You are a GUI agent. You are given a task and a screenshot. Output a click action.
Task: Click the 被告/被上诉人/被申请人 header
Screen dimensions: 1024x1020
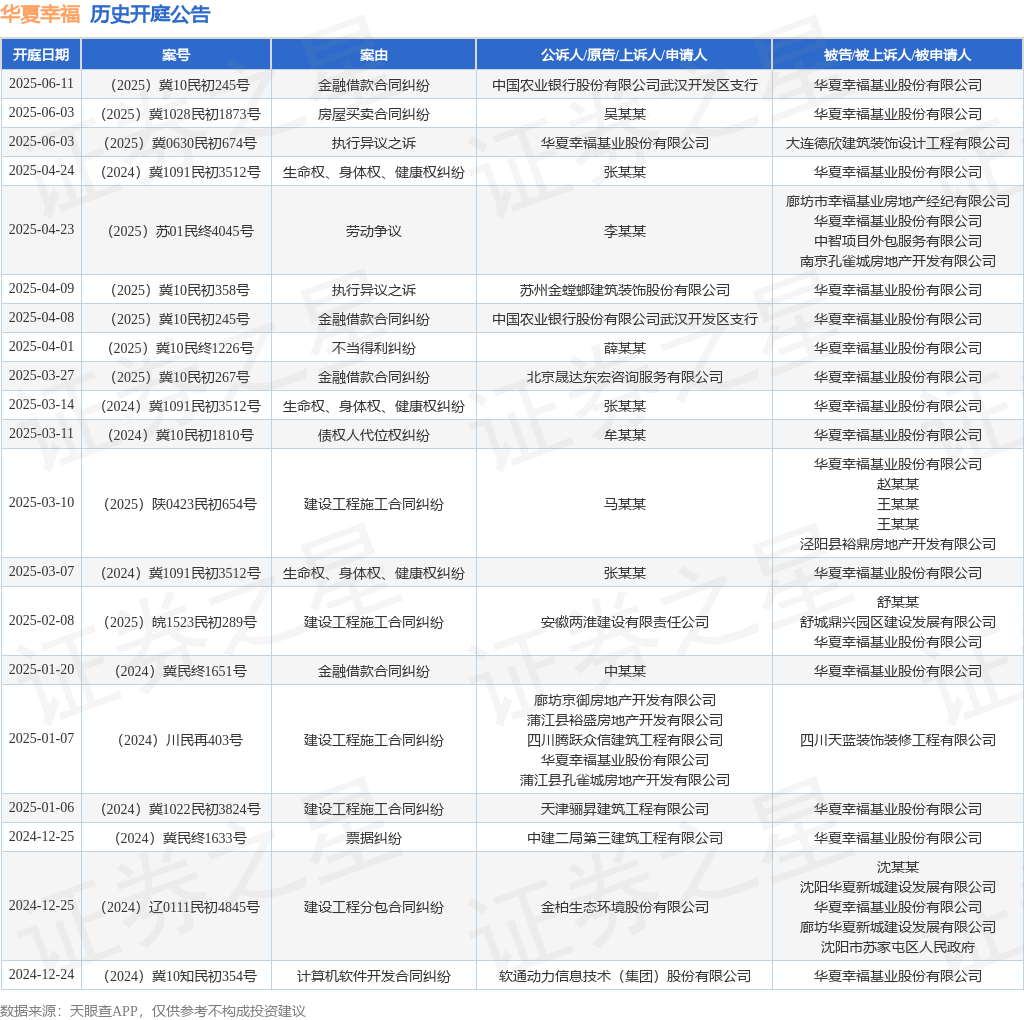897,55
